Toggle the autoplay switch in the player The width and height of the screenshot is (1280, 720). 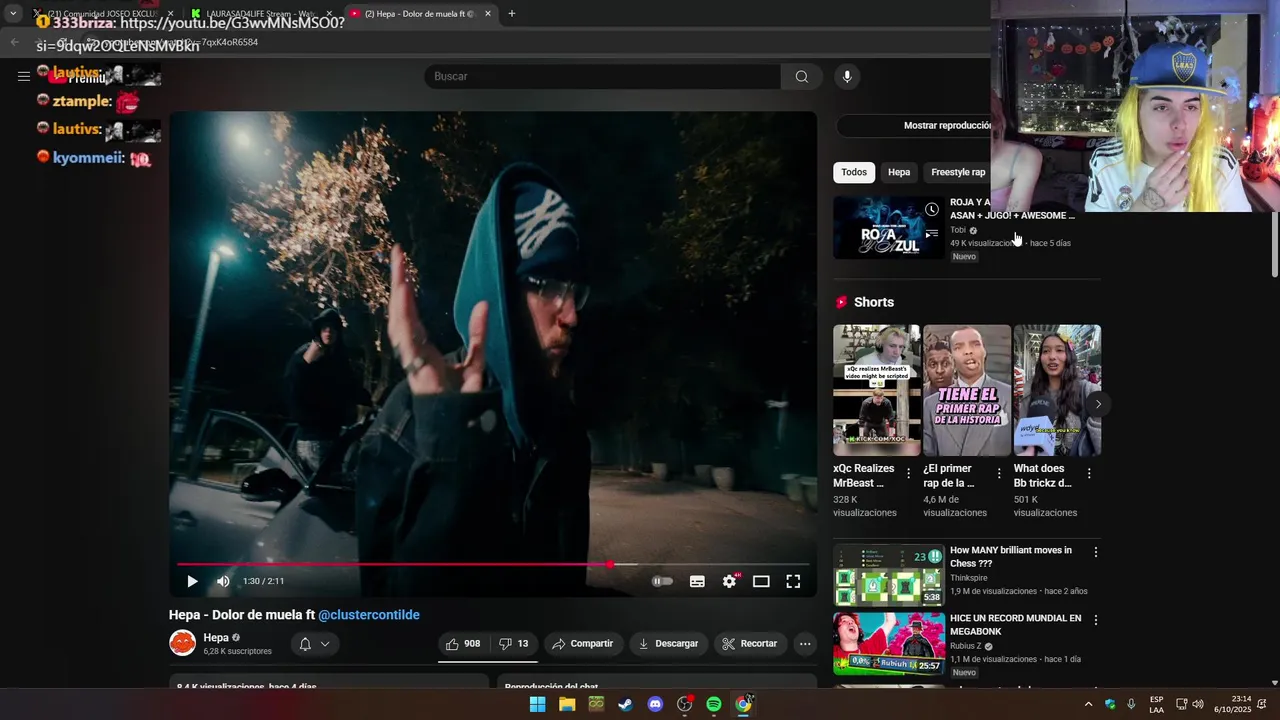point(662,581)
